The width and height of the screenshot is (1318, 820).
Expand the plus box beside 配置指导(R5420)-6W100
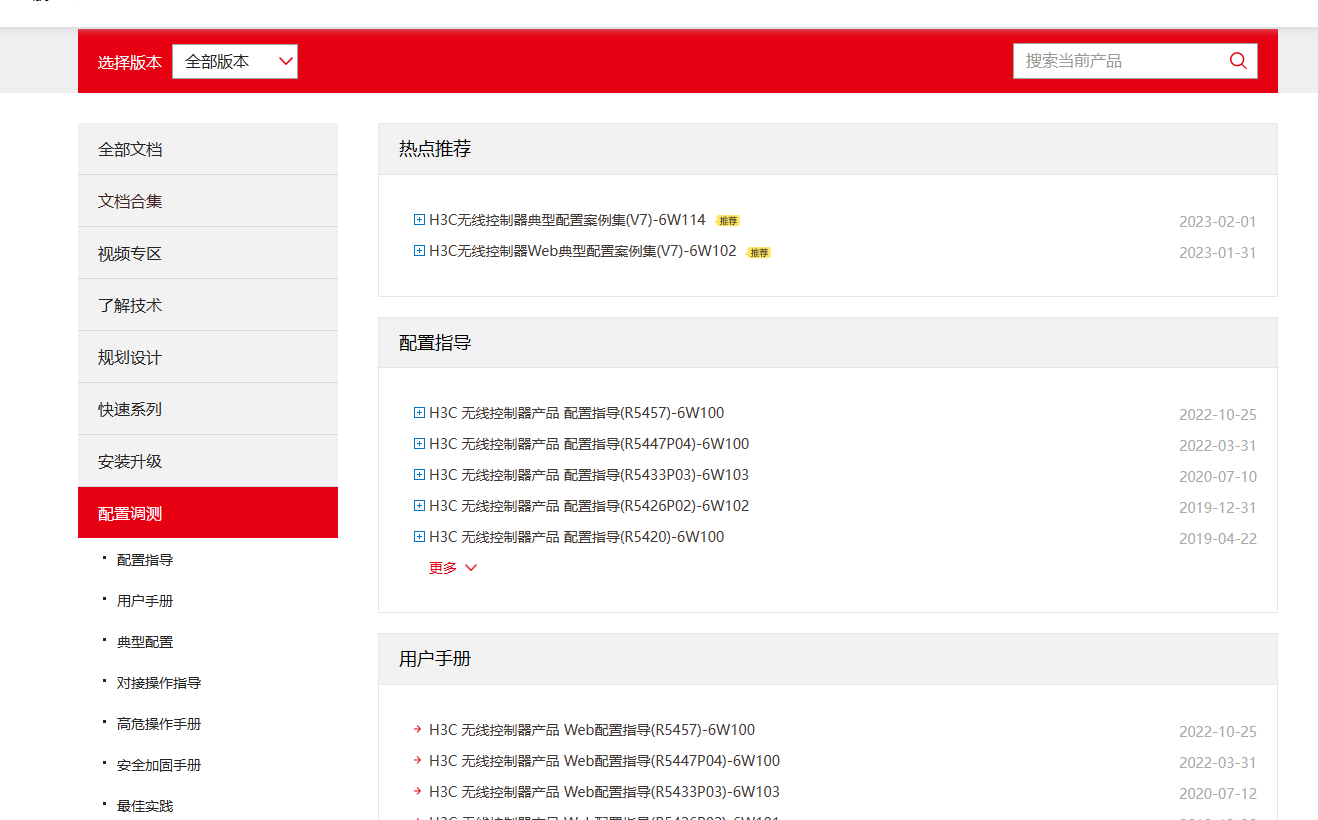point(419,537)
